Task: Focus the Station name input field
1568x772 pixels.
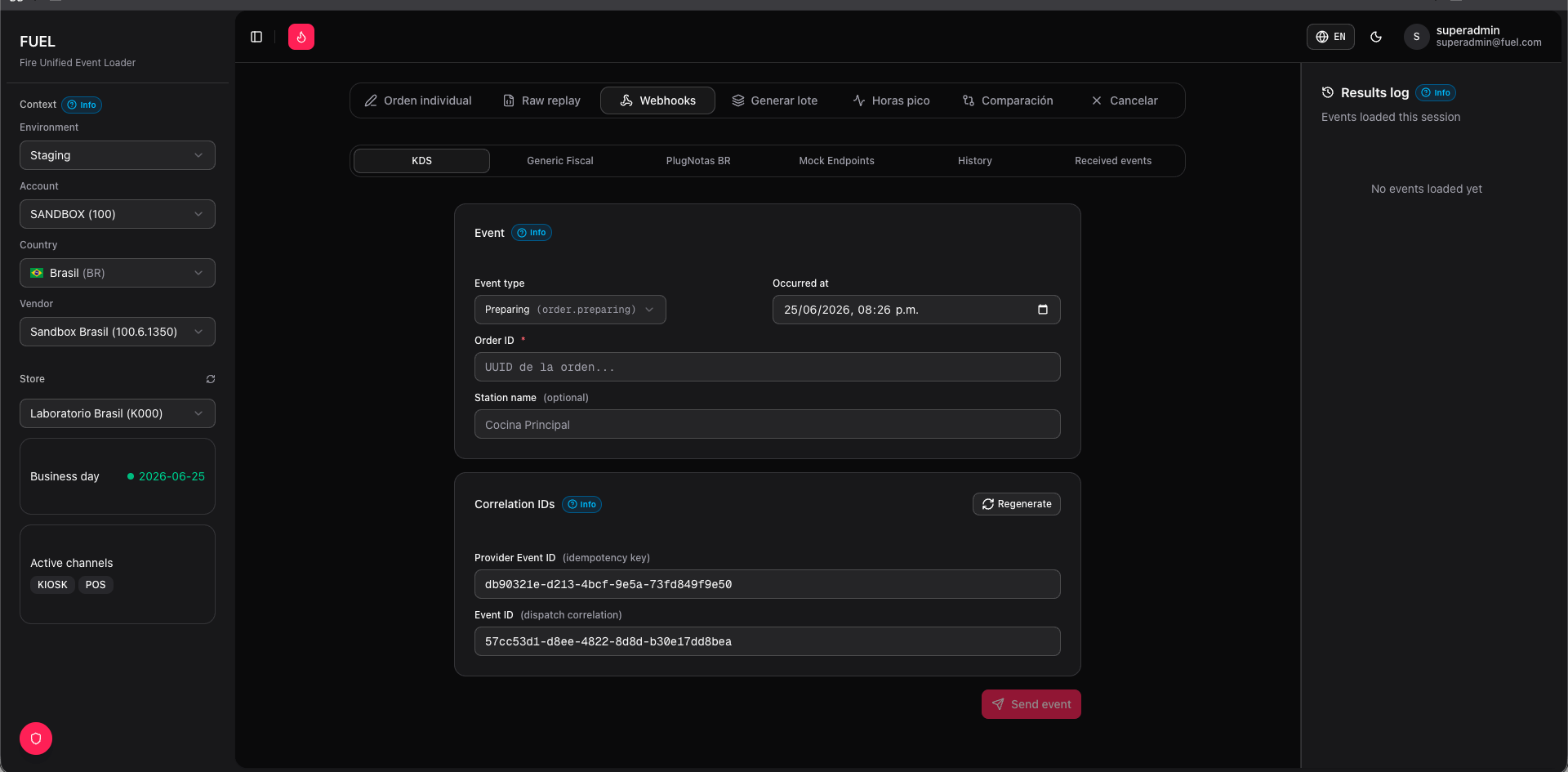Action: coord(768,424)
